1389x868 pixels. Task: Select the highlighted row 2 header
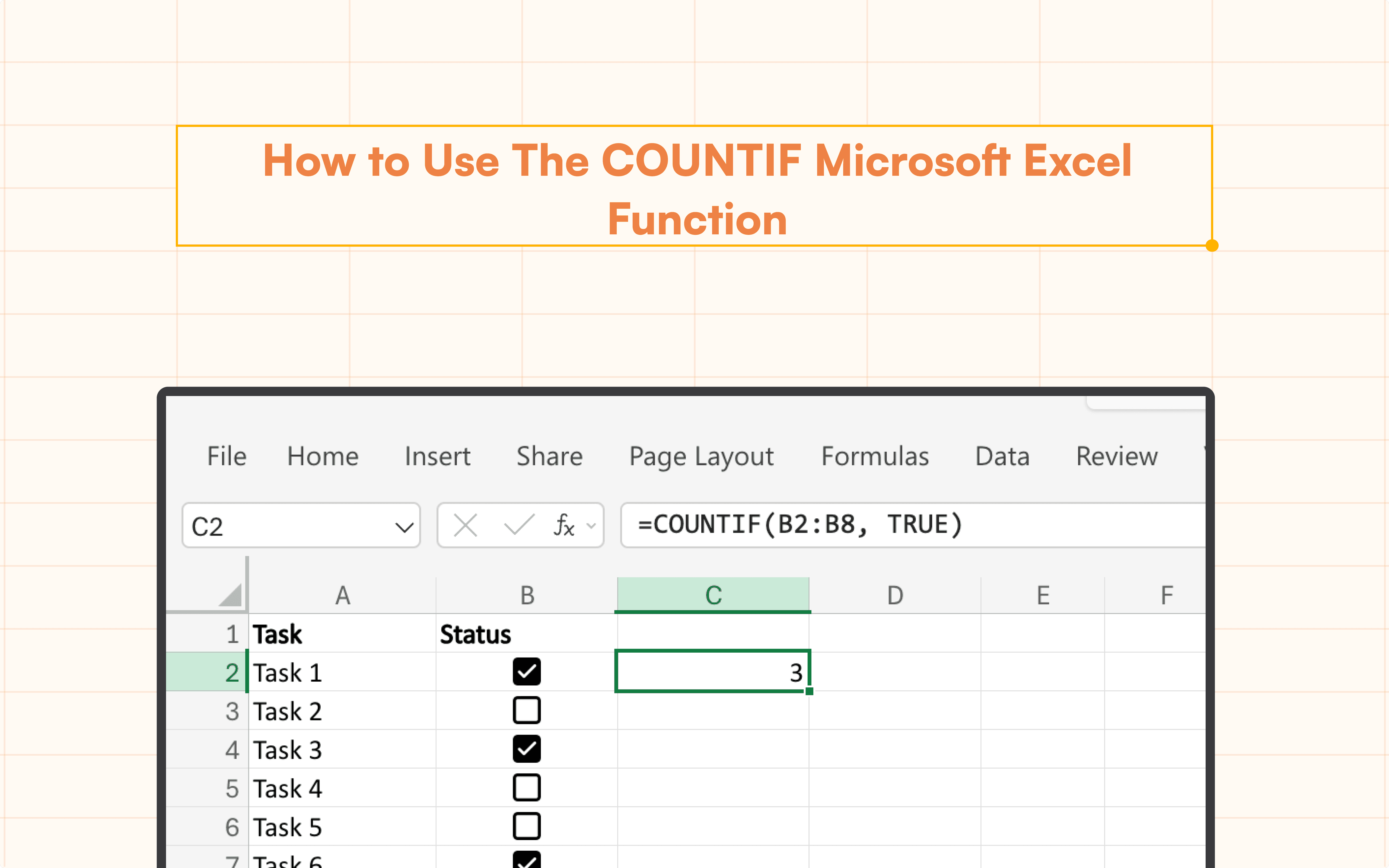(207, 672)
